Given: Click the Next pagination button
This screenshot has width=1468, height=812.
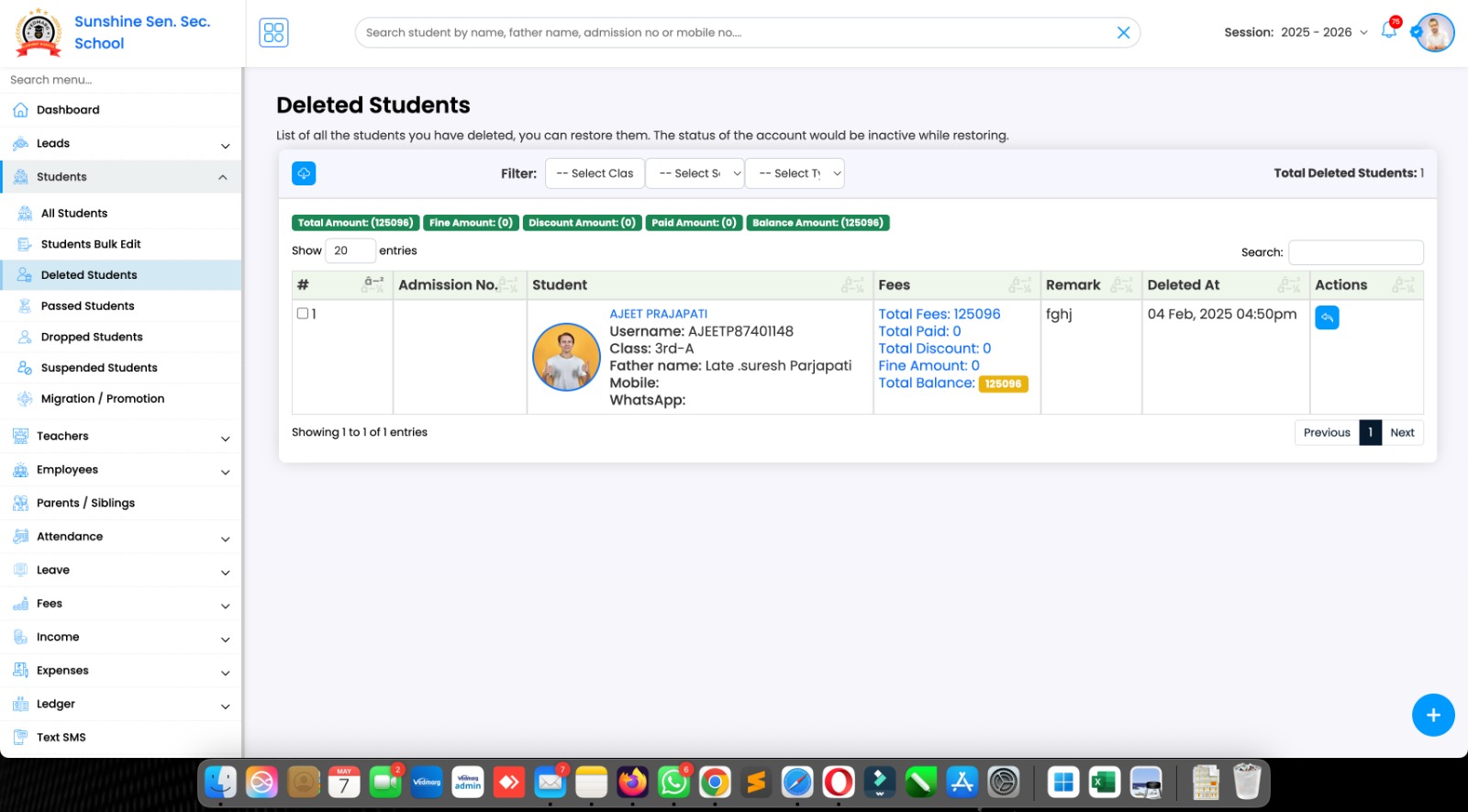Looking at the screenshot, I should [x=1402, y=433].
